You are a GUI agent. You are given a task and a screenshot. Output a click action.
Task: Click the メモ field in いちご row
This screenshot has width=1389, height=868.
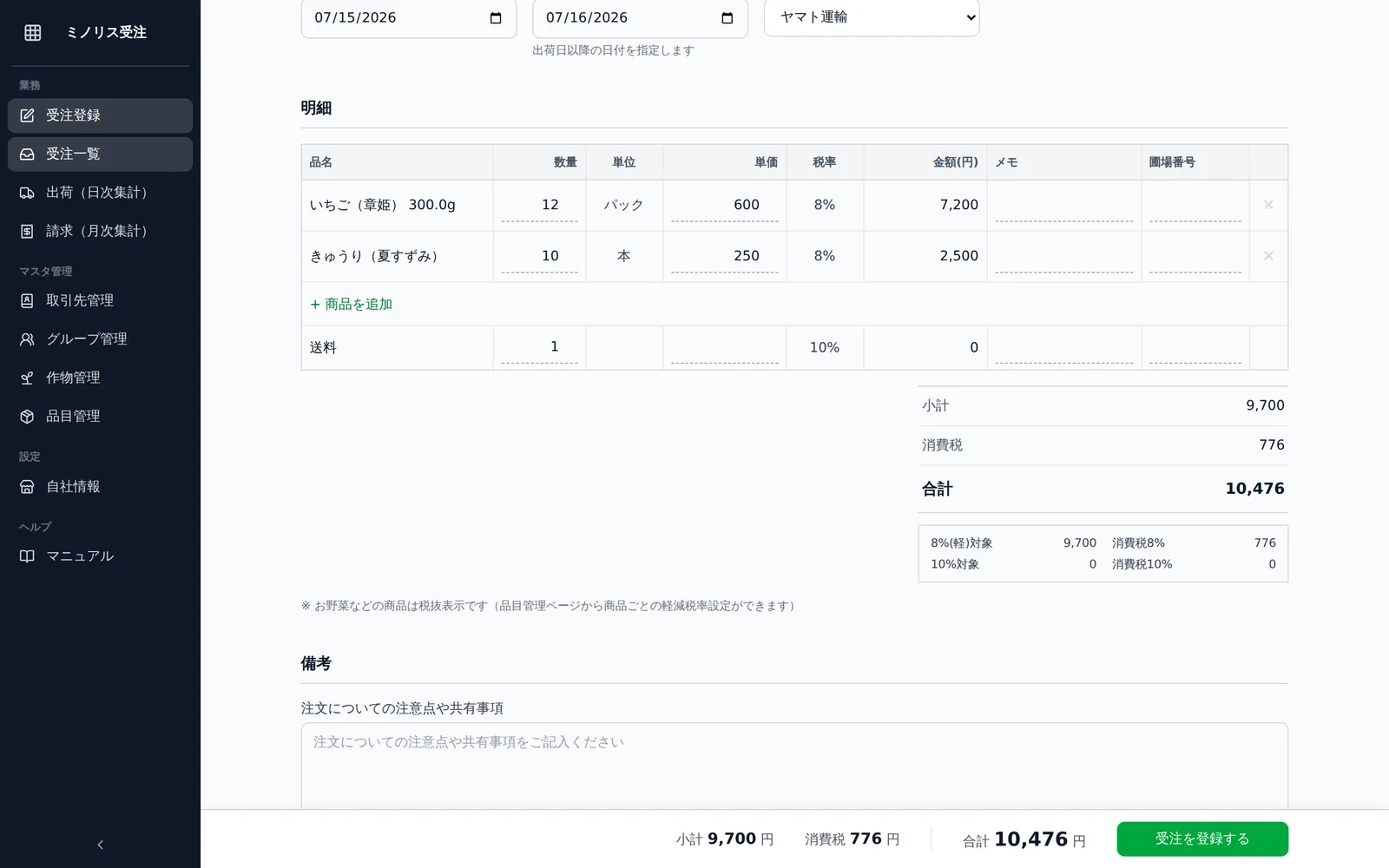[x=1064, y=206]
